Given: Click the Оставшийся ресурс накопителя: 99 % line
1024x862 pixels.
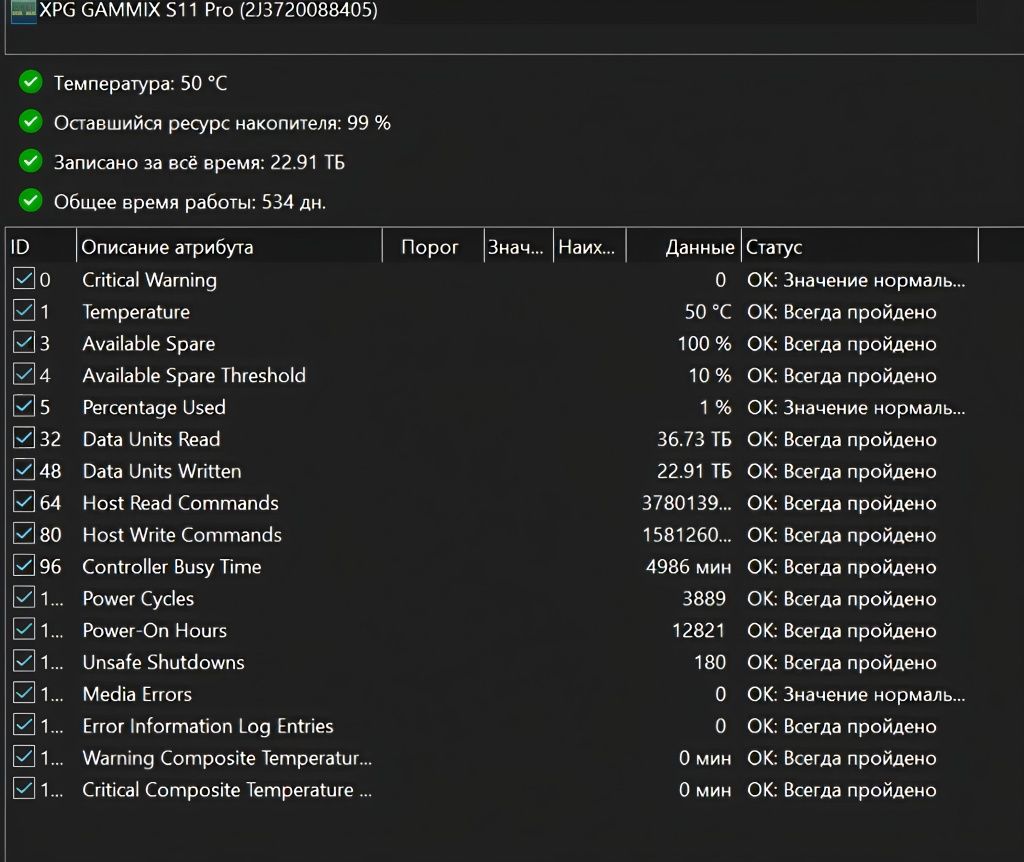Looking at the screenshot, I should [222, 123].
